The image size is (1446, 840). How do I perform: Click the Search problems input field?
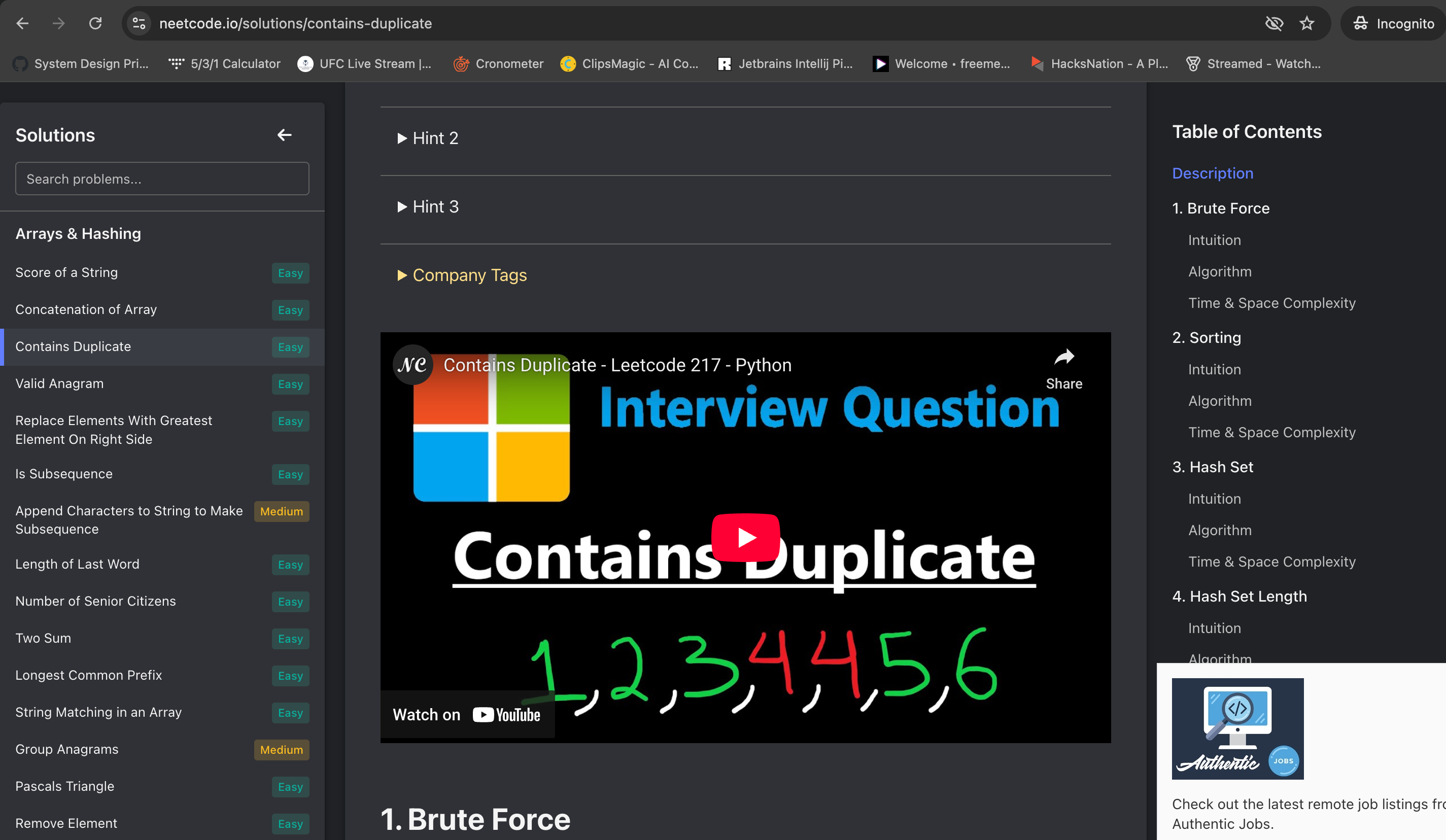pyautogui.click(x=162, y=179)
